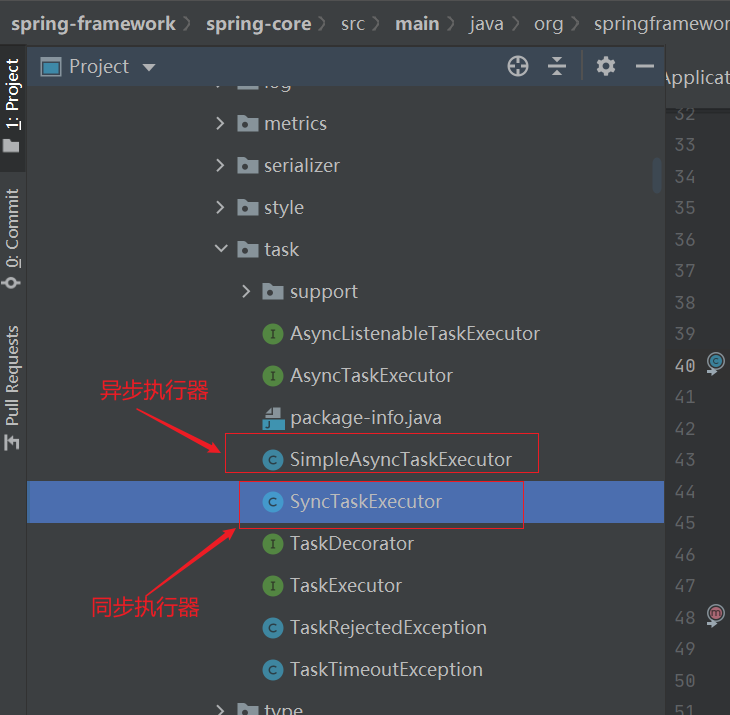
Task: Expand the type folder at bottom
Action: pos(220,709)
